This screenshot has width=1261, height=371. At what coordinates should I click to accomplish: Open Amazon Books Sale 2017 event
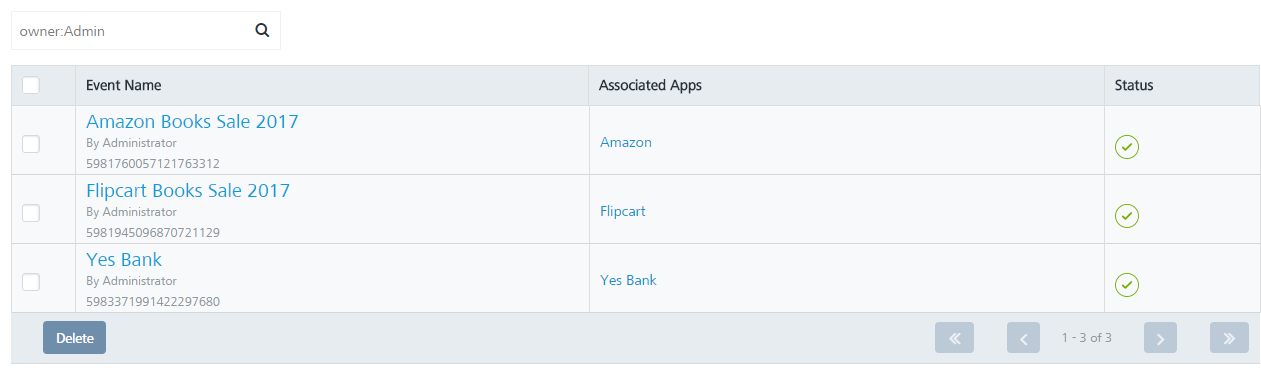tap(192, 122)
